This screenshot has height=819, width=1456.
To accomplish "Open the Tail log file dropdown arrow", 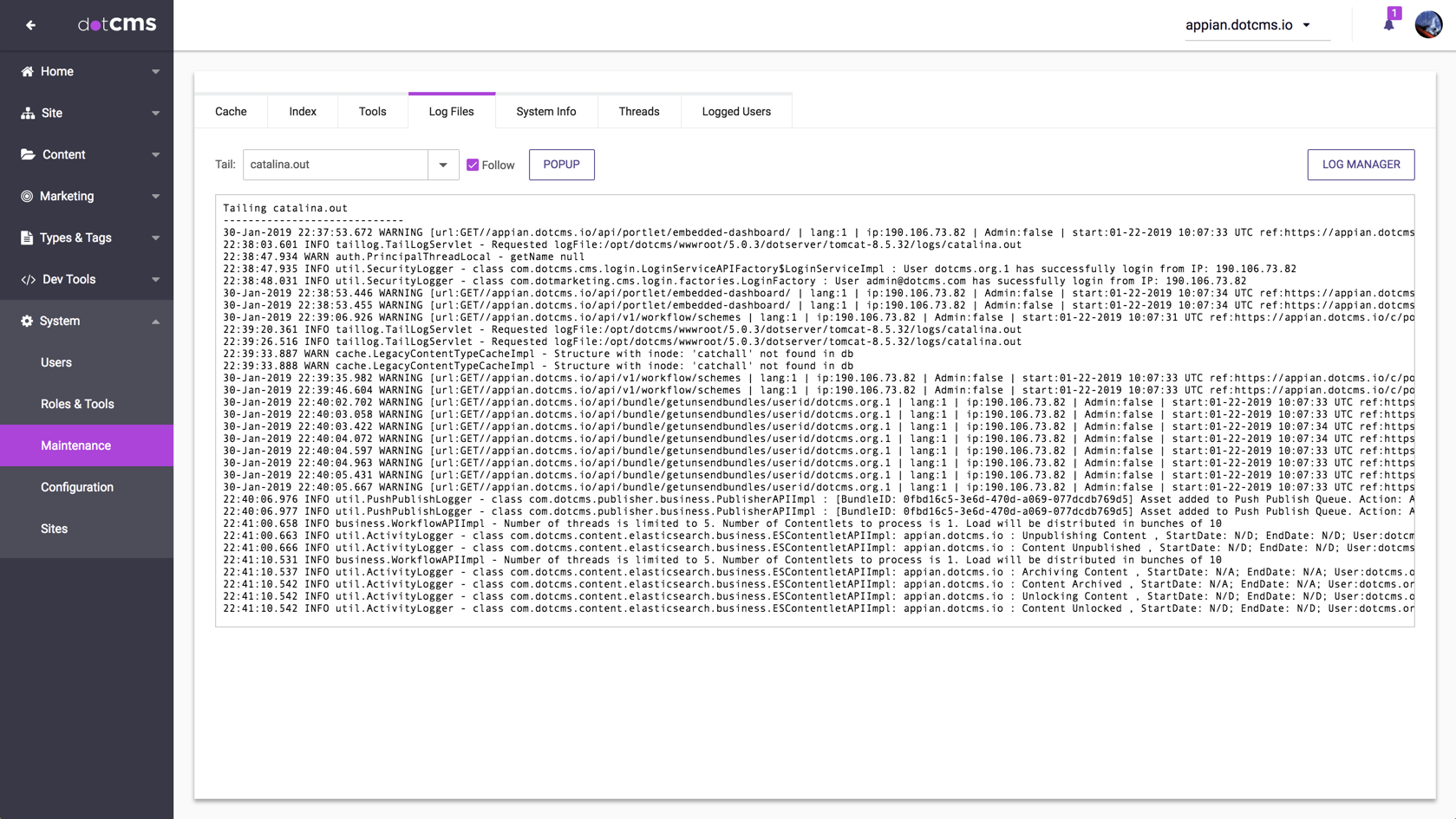I will [x=443, y=165].
